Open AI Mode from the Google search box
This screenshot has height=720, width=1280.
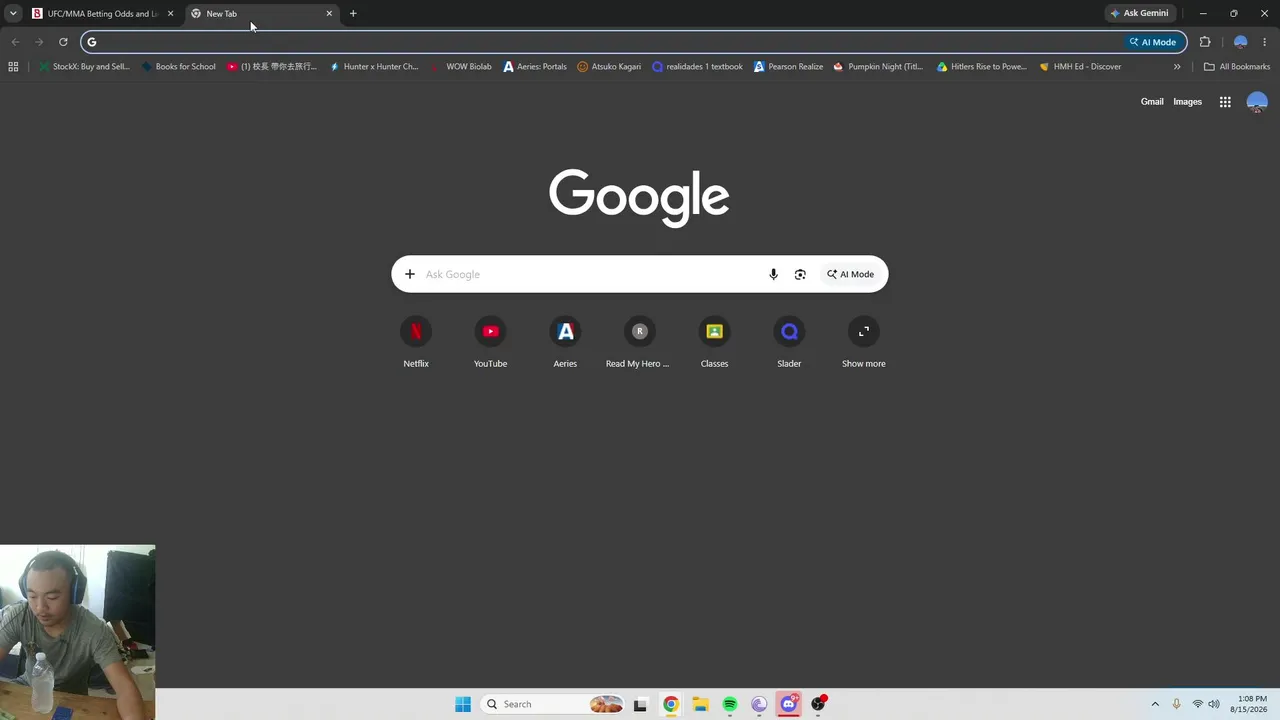coord(850,274)
